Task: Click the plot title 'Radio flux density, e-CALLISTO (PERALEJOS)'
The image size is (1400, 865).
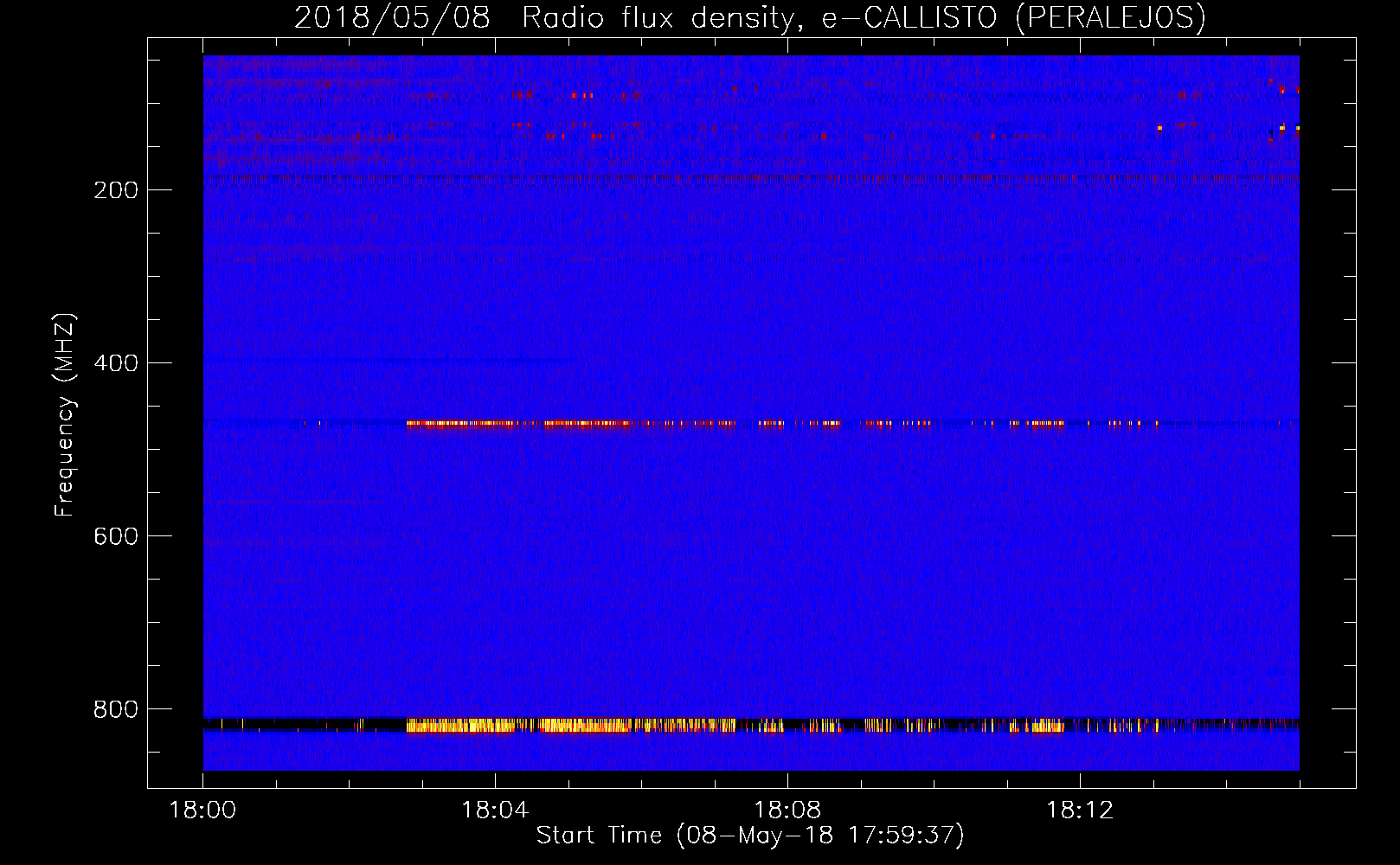Action: pos(864,18)
